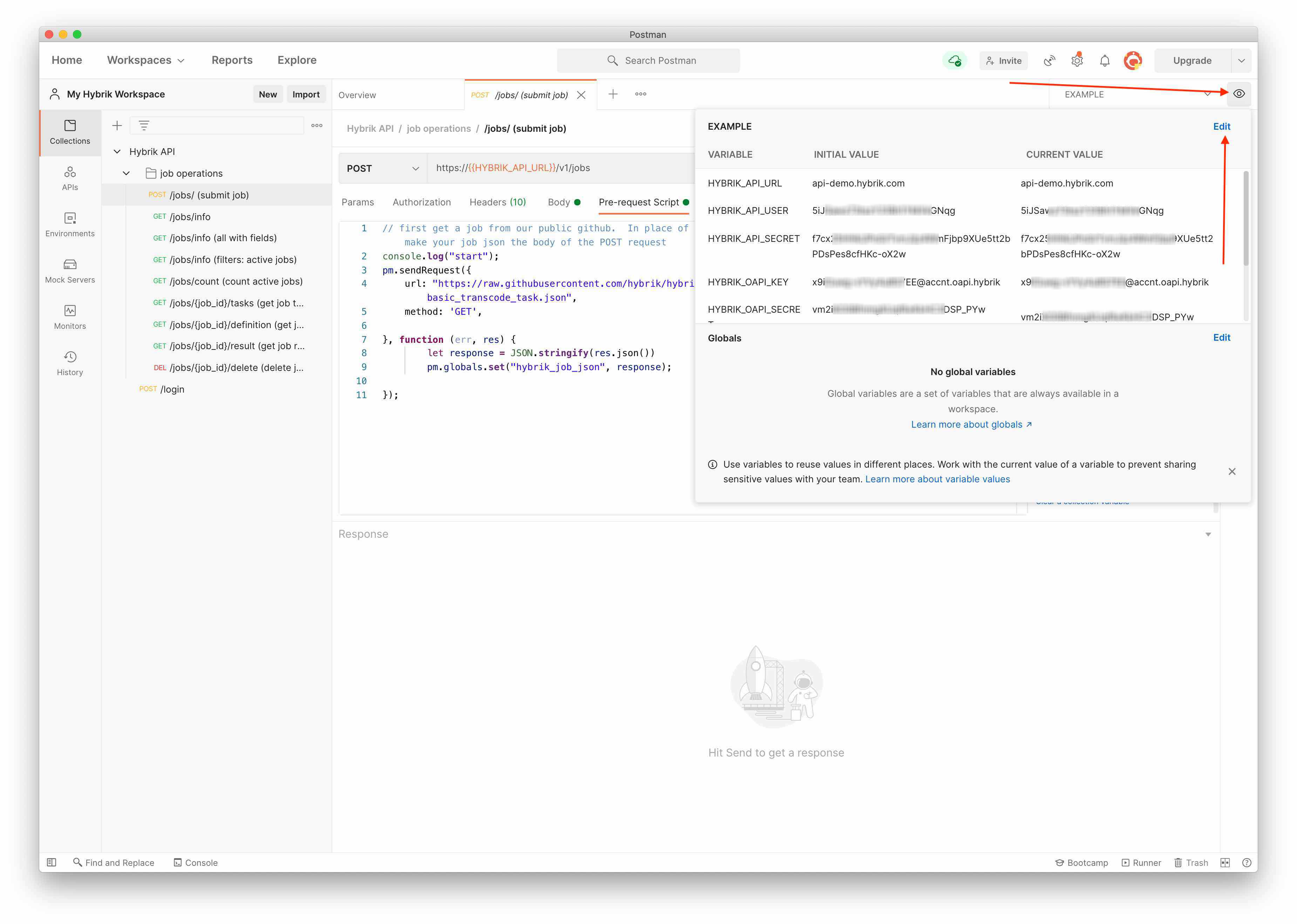1297x924 pixels.
Task: Open a new request tab with plus icon
Action: (613, 94)
